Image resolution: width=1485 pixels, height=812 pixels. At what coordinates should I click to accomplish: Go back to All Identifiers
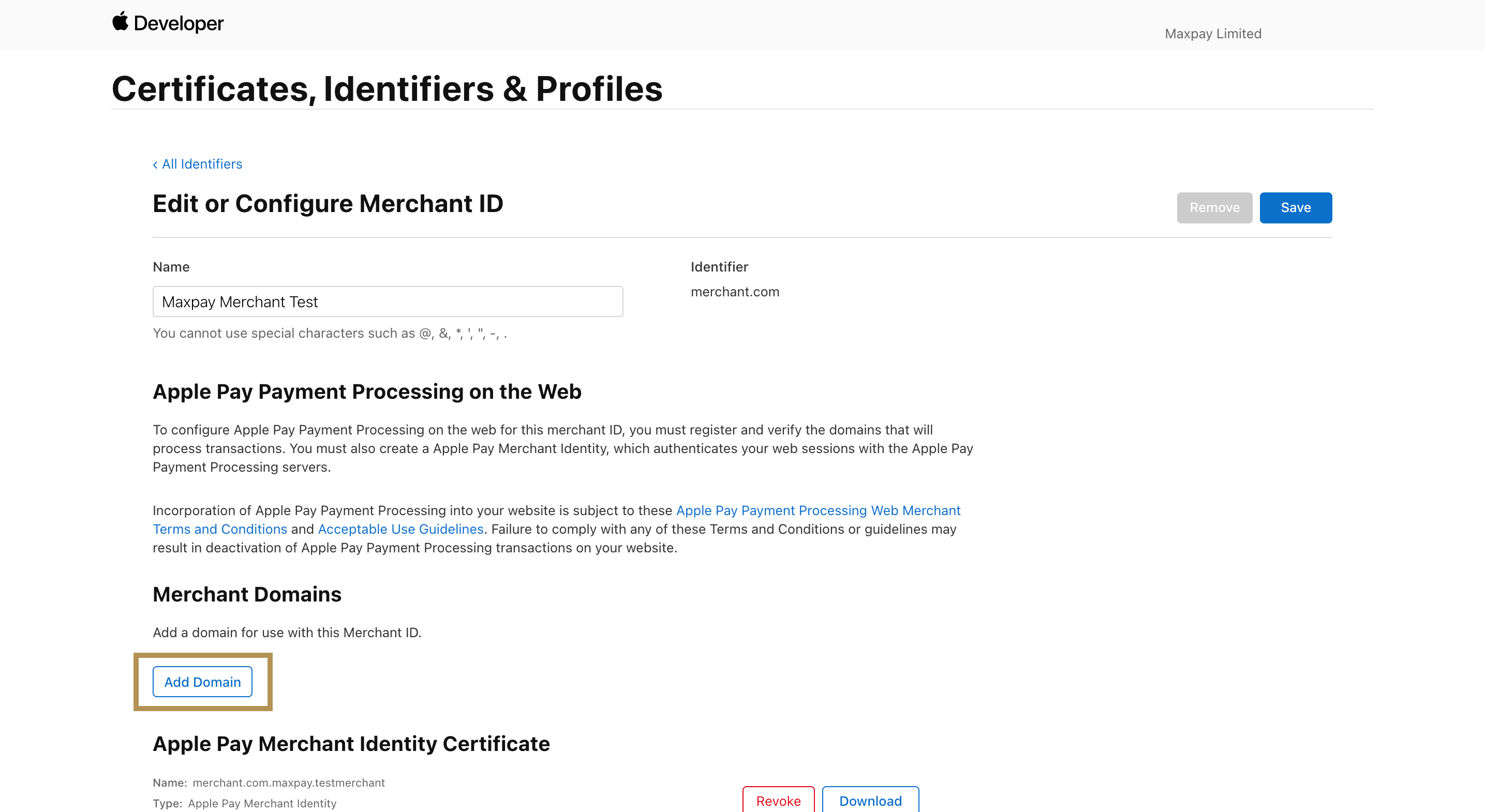(202, 164)
